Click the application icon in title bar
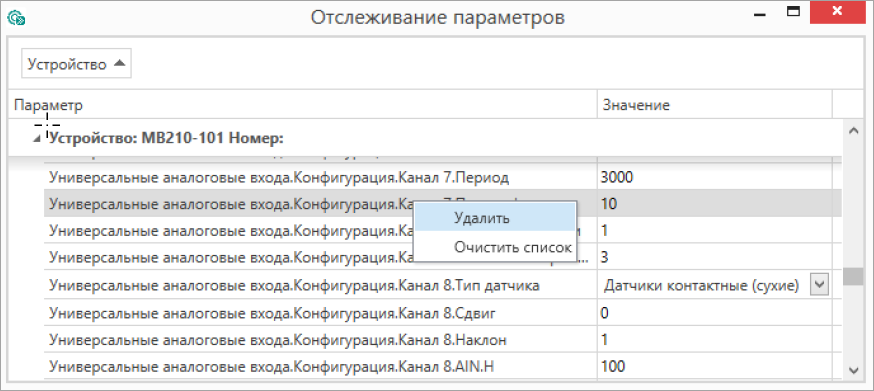 click(x=16, y=18)
